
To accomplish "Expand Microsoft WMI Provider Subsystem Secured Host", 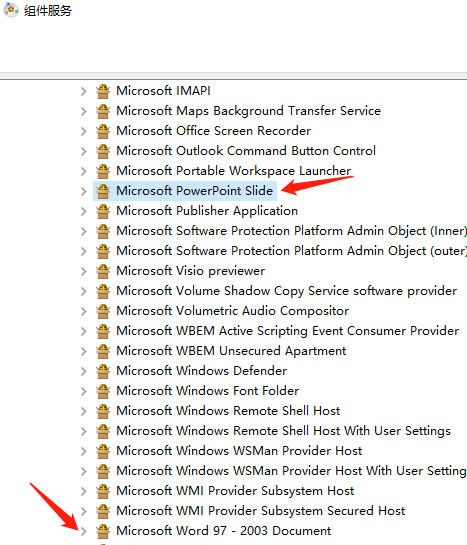I will click(83, 511).
